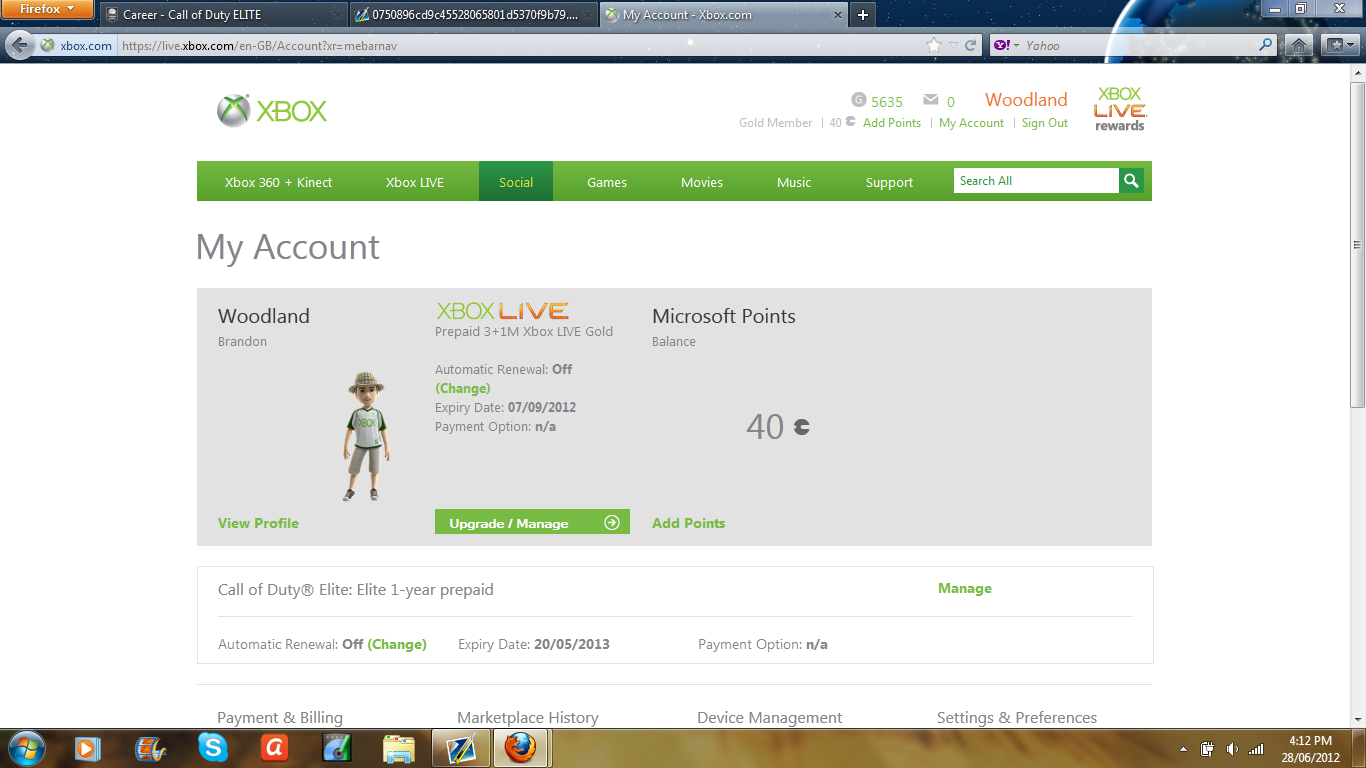The image size is (1366, 768).
Task: Click the Upgrade / Manage button
Action: pos(532,522)
